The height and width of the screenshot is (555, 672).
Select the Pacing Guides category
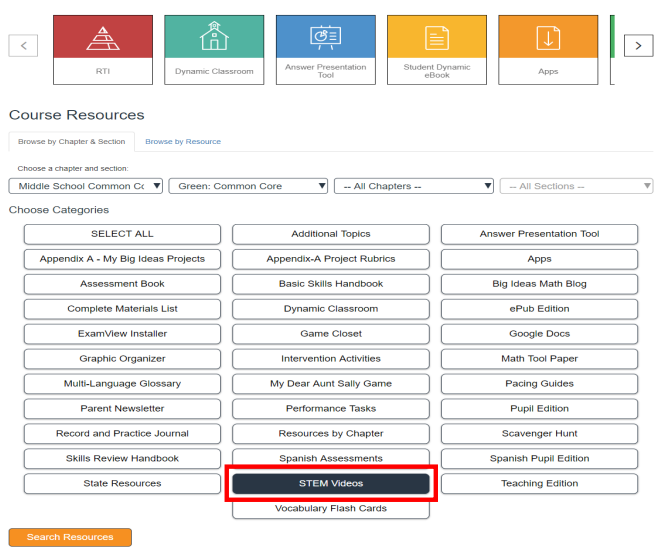click(540, 384)
